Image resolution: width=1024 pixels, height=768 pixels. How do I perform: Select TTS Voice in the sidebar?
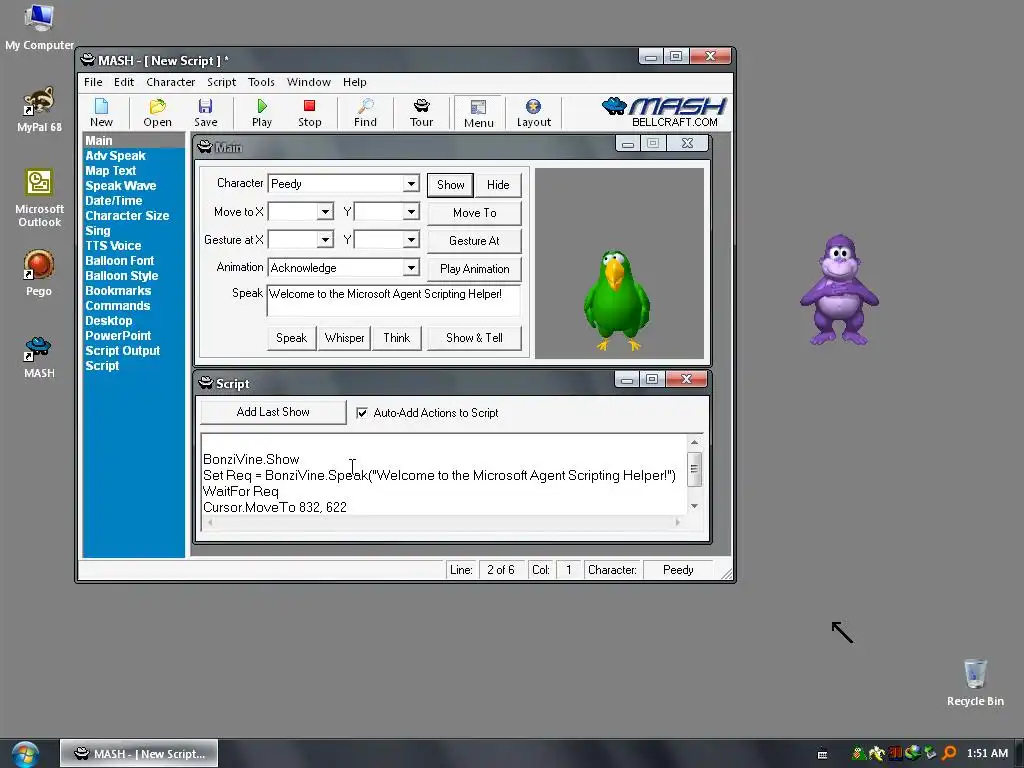[x=113, y=246]
